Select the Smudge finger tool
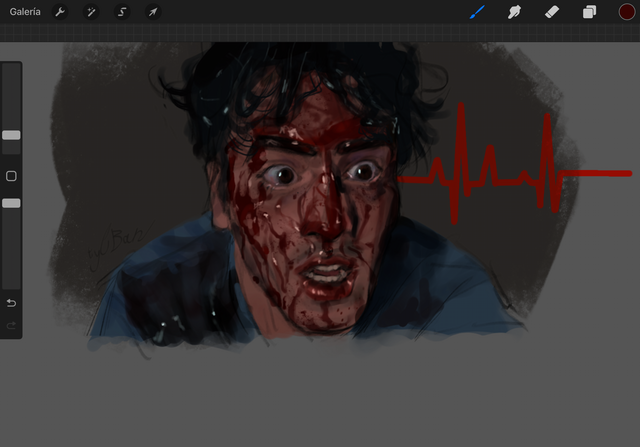Viewport: 640px width, 447px height. tap(515, 12)
